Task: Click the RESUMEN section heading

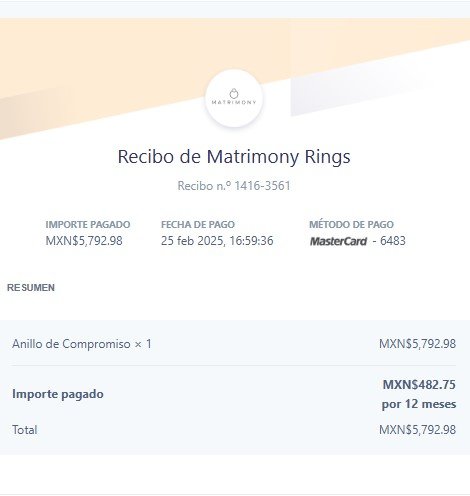Action: pos(31,288)
